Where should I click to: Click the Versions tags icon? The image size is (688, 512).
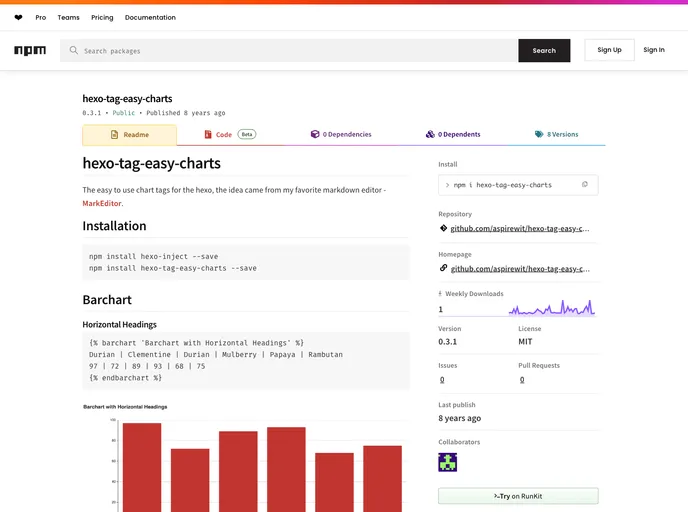coord(539,134)
